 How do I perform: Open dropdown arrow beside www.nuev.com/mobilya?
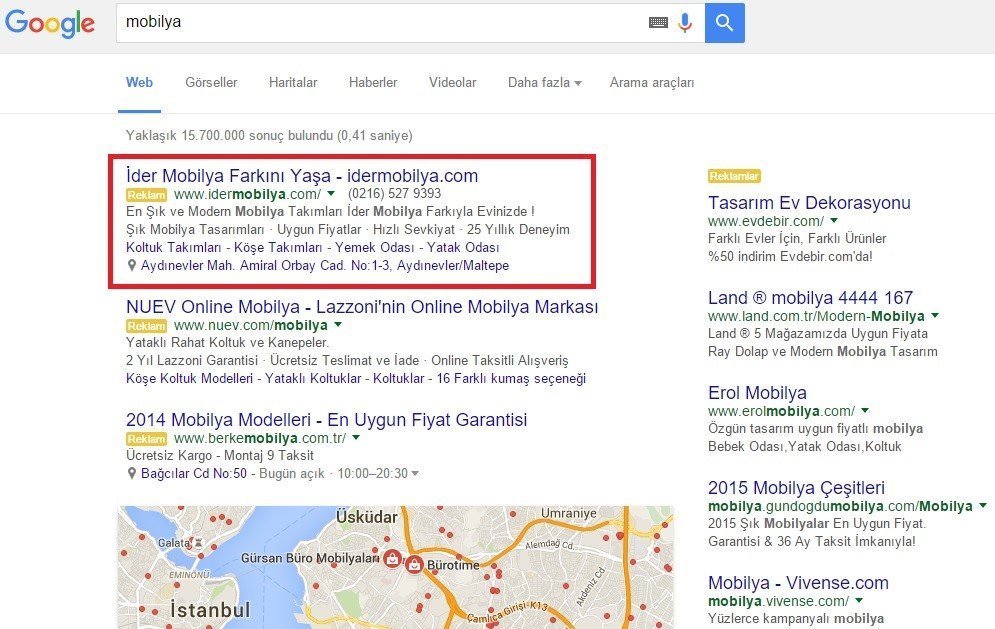(338, 326)
